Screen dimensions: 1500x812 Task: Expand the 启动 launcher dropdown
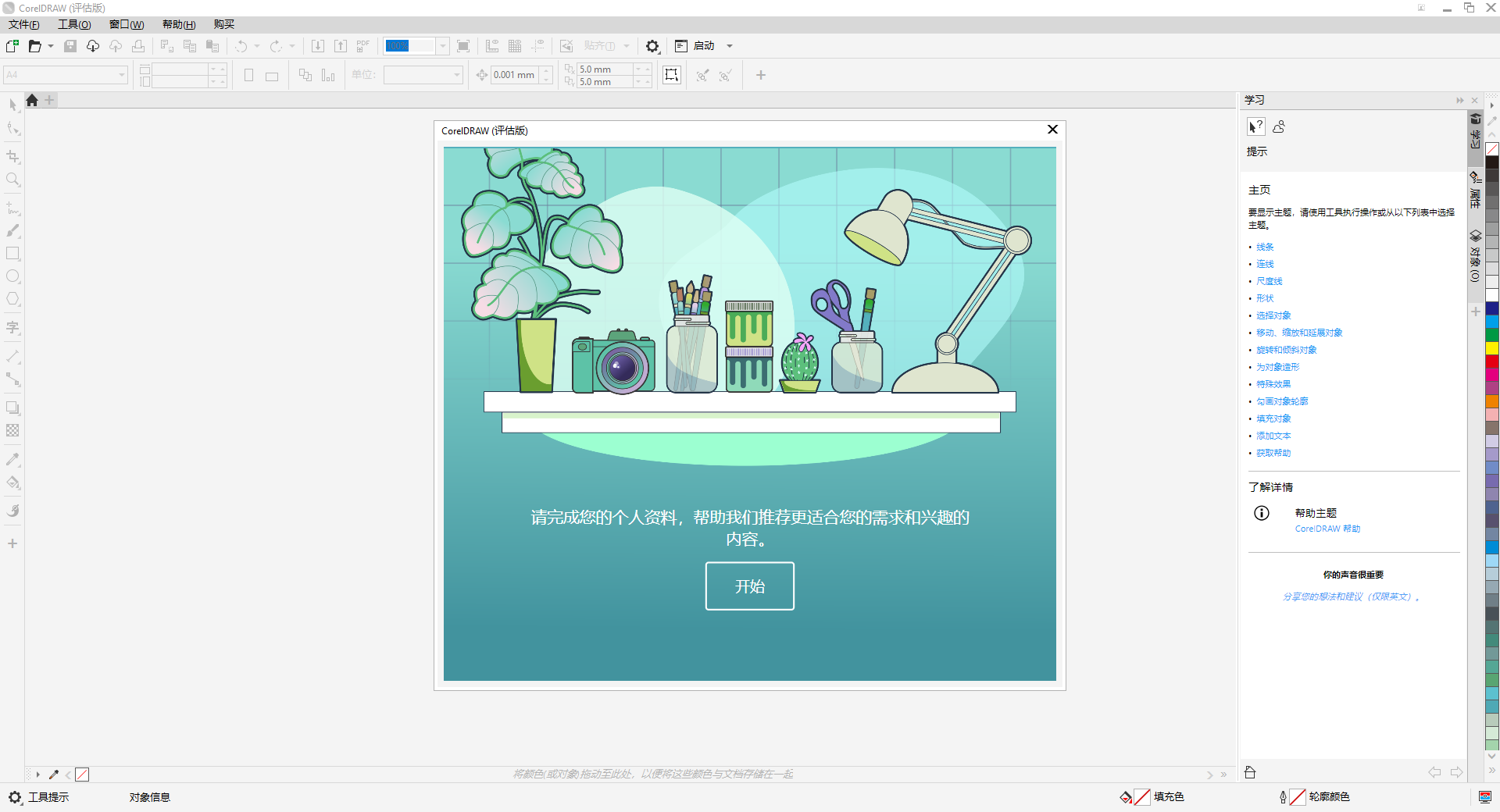[730, 46]
